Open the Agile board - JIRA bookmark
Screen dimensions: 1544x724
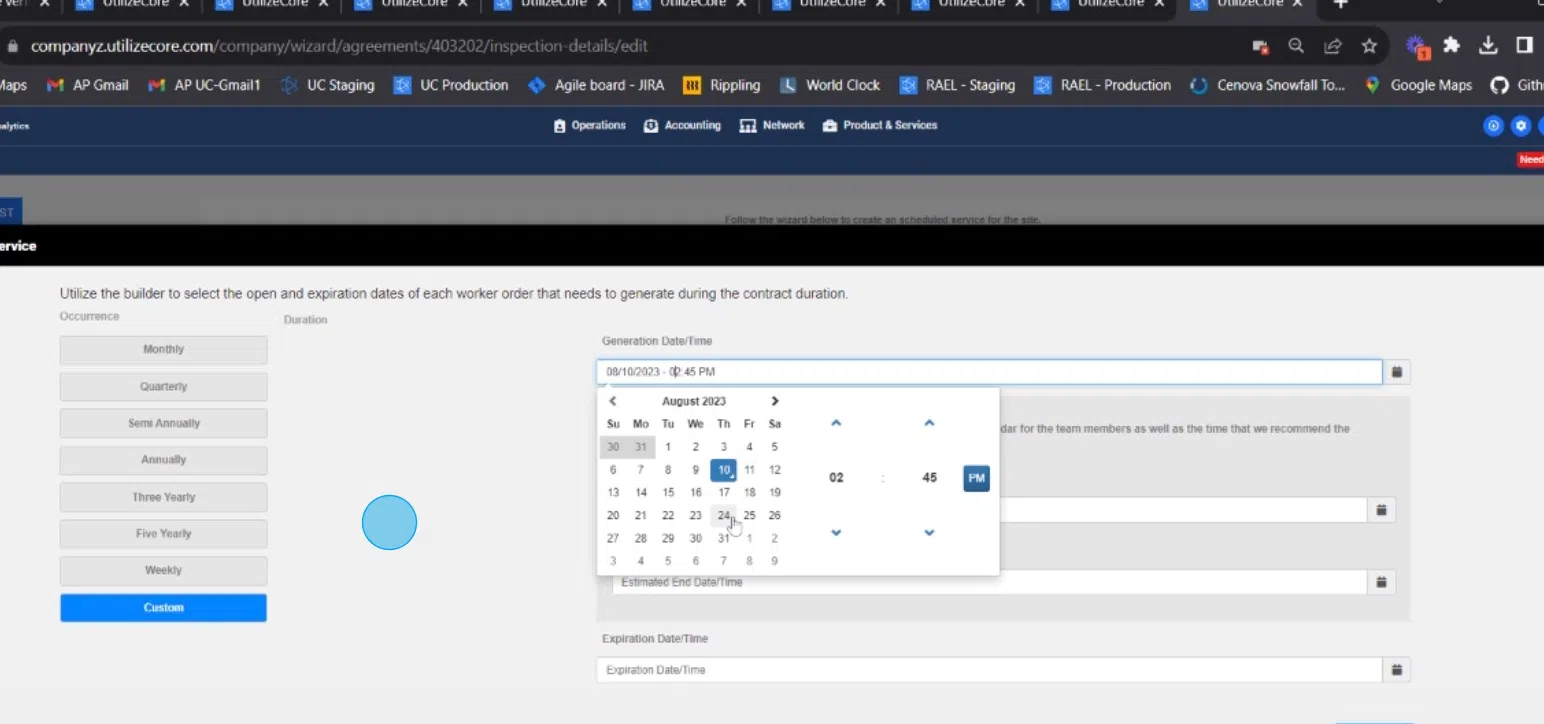pos(596,85)
